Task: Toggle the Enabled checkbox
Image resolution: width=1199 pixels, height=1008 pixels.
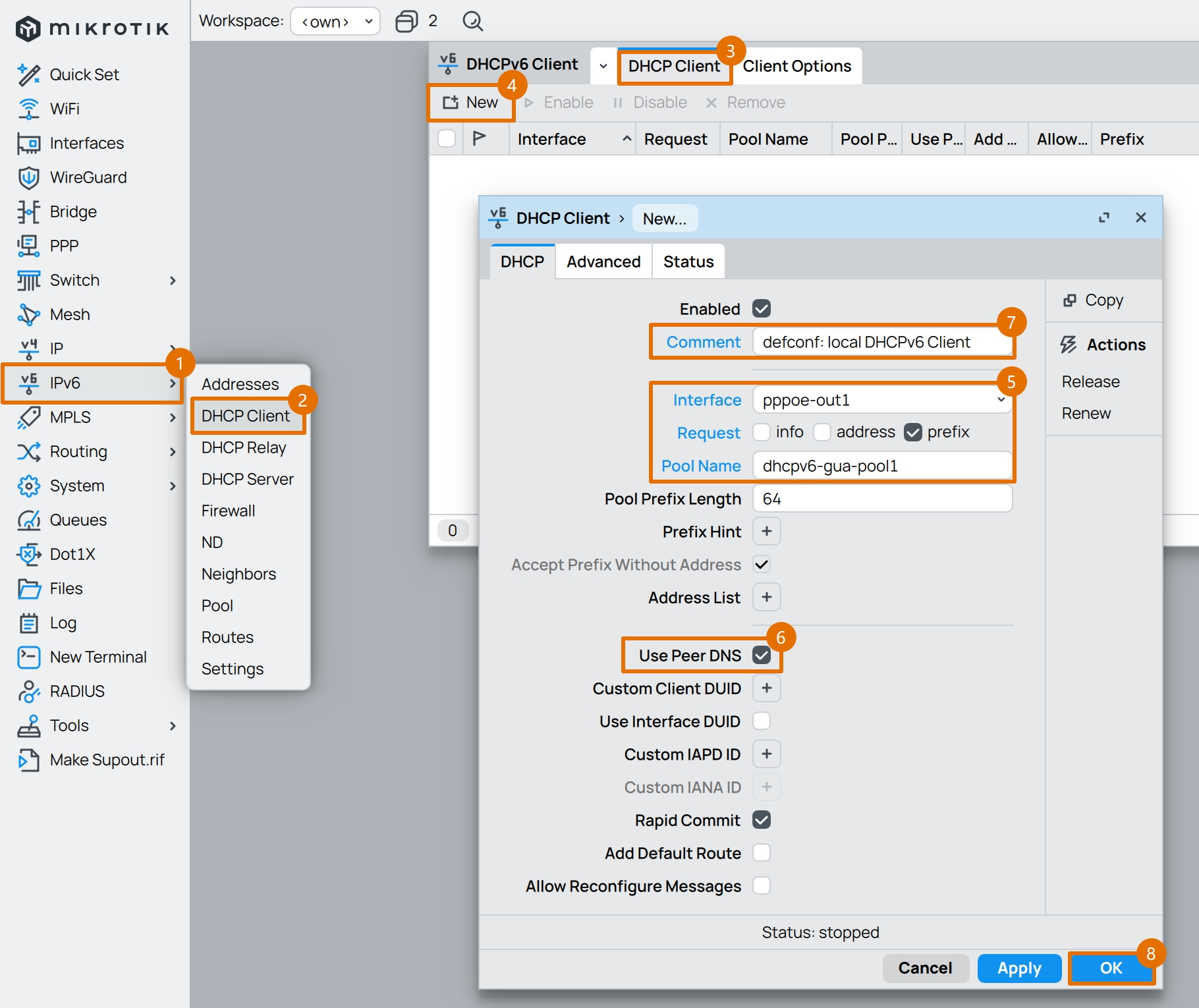Action: click(x=762, y=308)
